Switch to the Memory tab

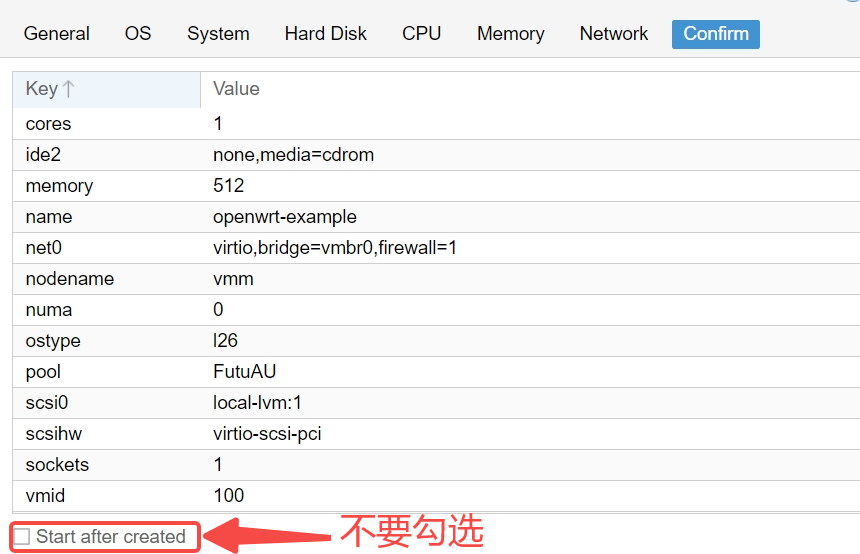pos(511,34)
